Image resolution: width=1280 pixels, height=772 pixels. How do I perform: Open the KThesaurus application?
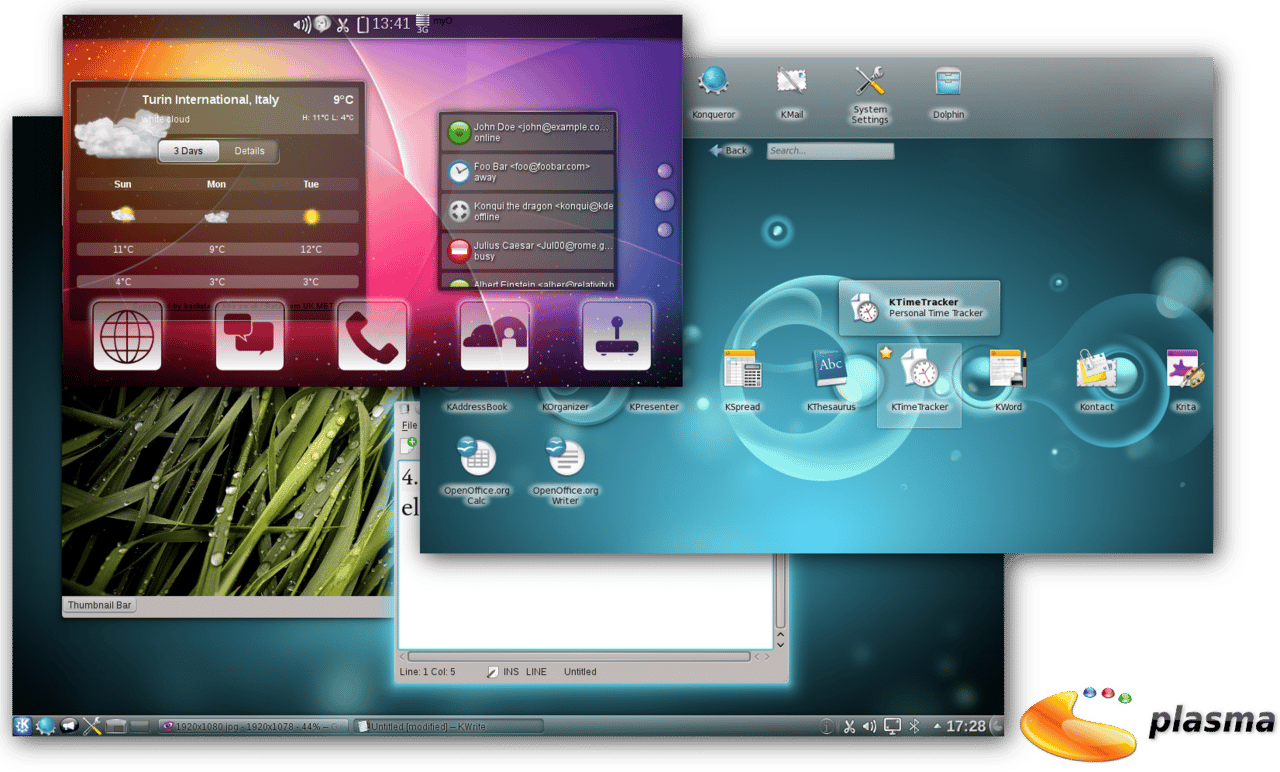pyautogui.click(x=831, y=380)
